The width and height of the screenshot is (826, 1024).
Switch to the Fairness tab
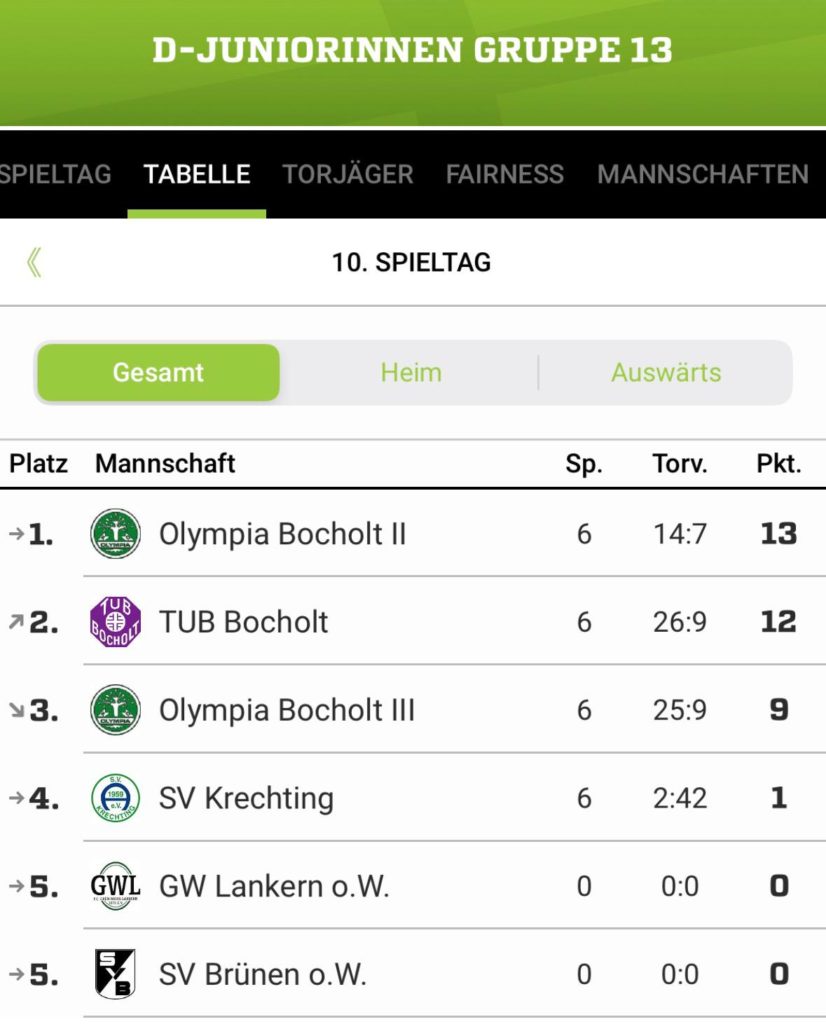click(505, 174)
